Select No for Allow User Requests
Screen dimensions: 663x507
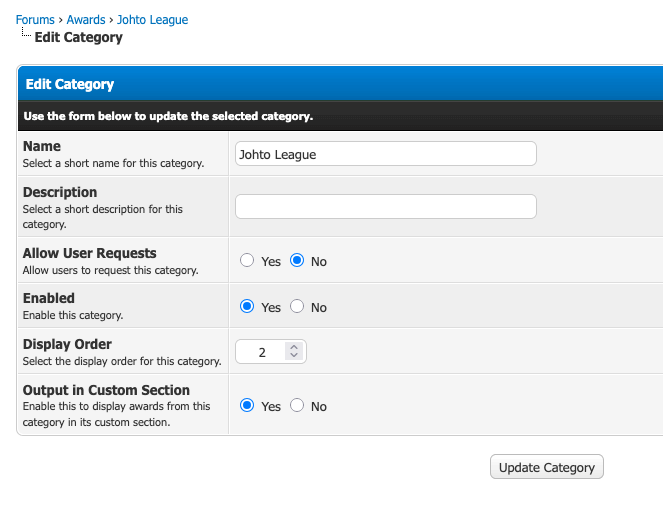tap(297, 261)
